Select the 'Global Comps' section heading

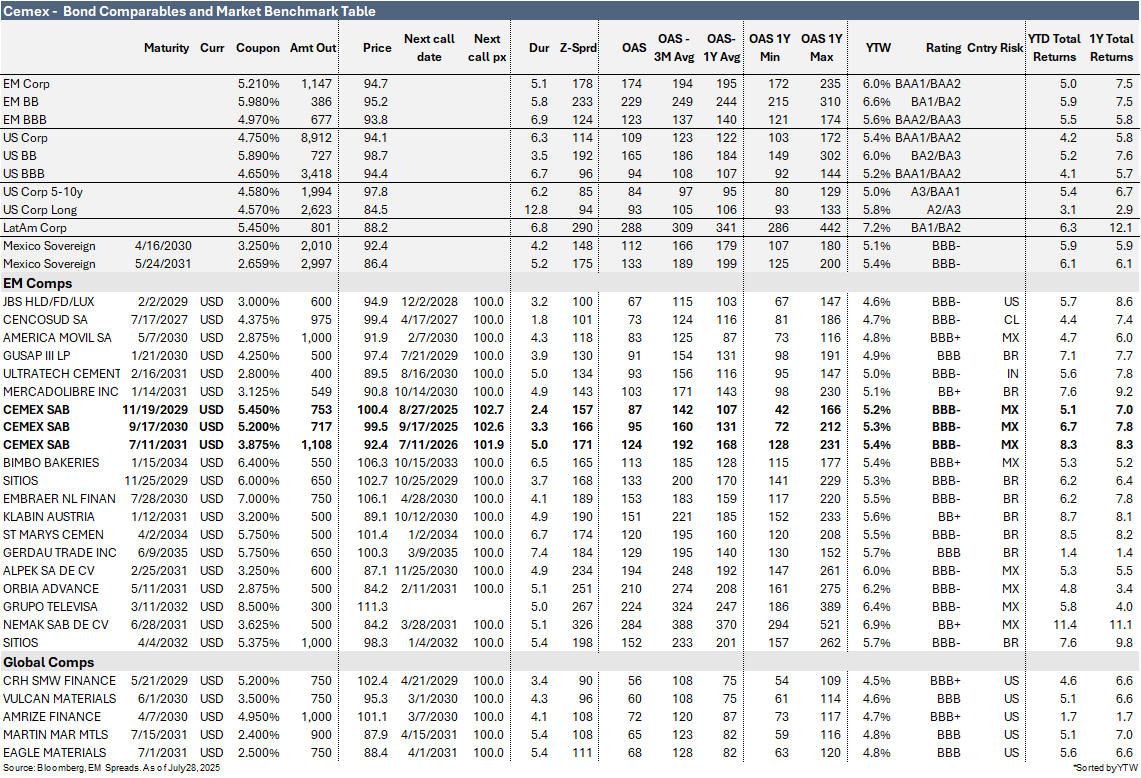pos(49,662)
